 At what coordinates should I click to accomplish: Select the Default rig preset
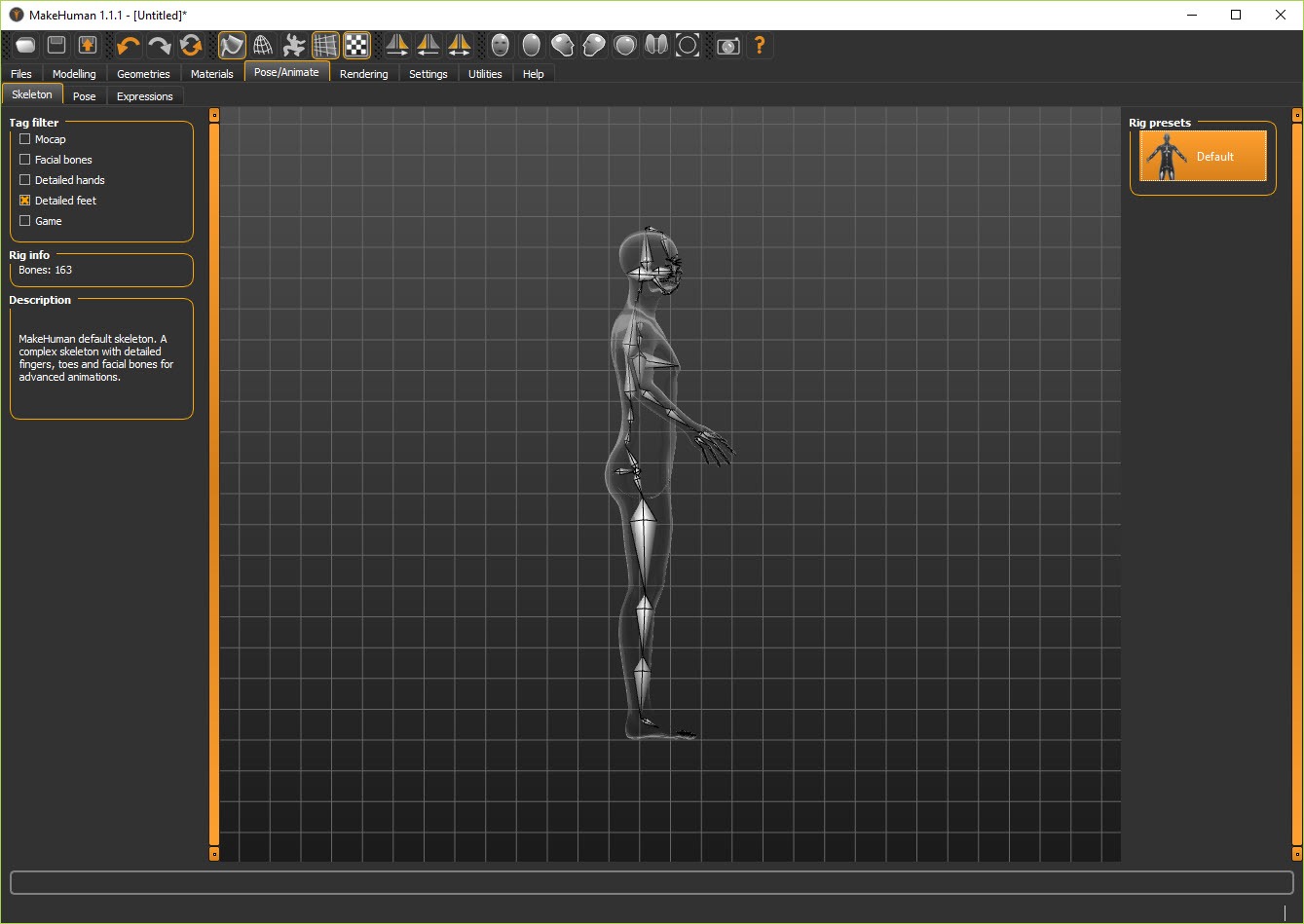pyautogui.click(x=1203, y=157)
